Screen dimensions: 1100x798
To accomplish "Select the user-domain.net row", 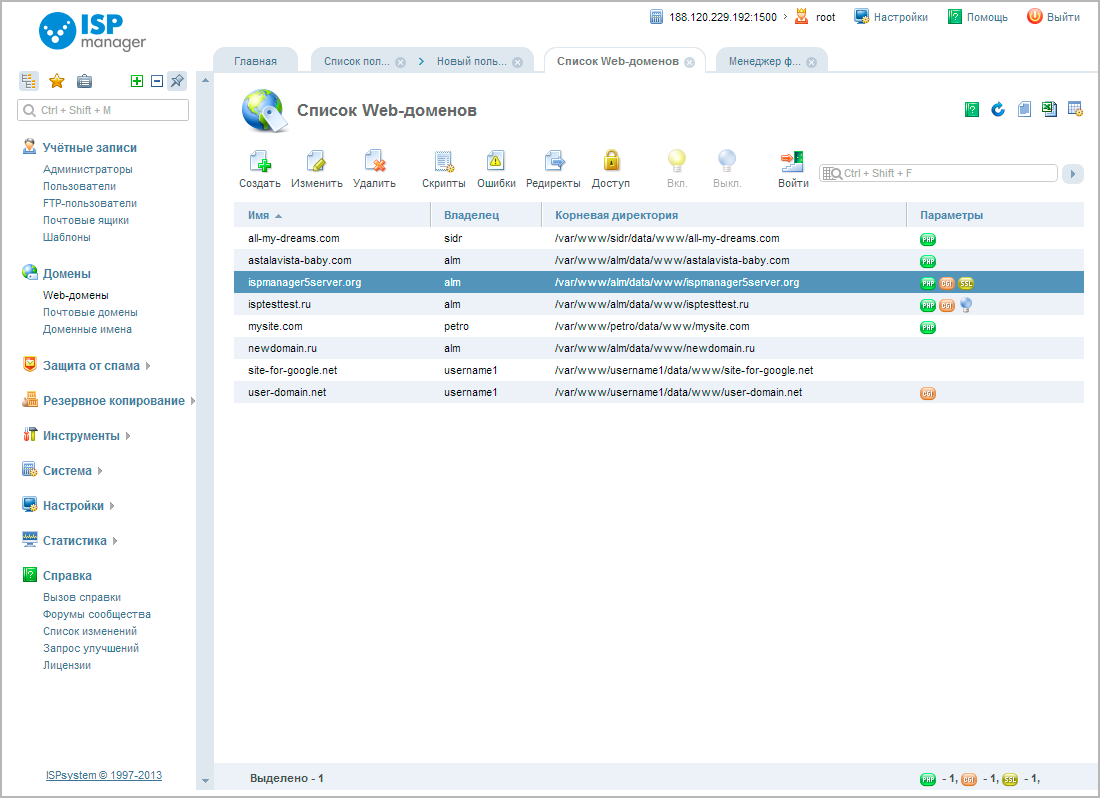I will tap(659, 392).
